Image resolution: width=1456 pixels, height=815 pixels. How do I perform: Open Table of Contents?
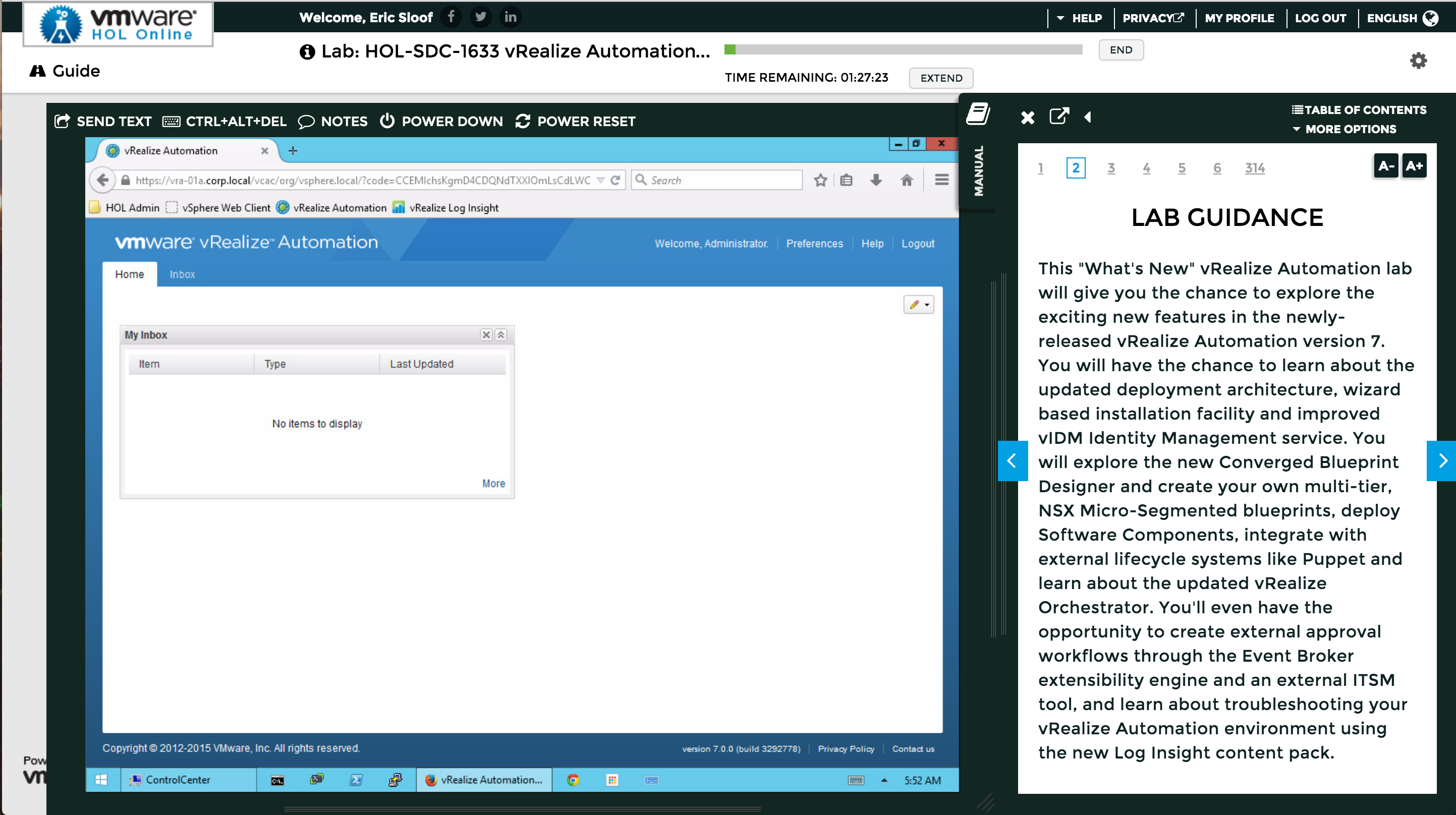click(1359, 109)
